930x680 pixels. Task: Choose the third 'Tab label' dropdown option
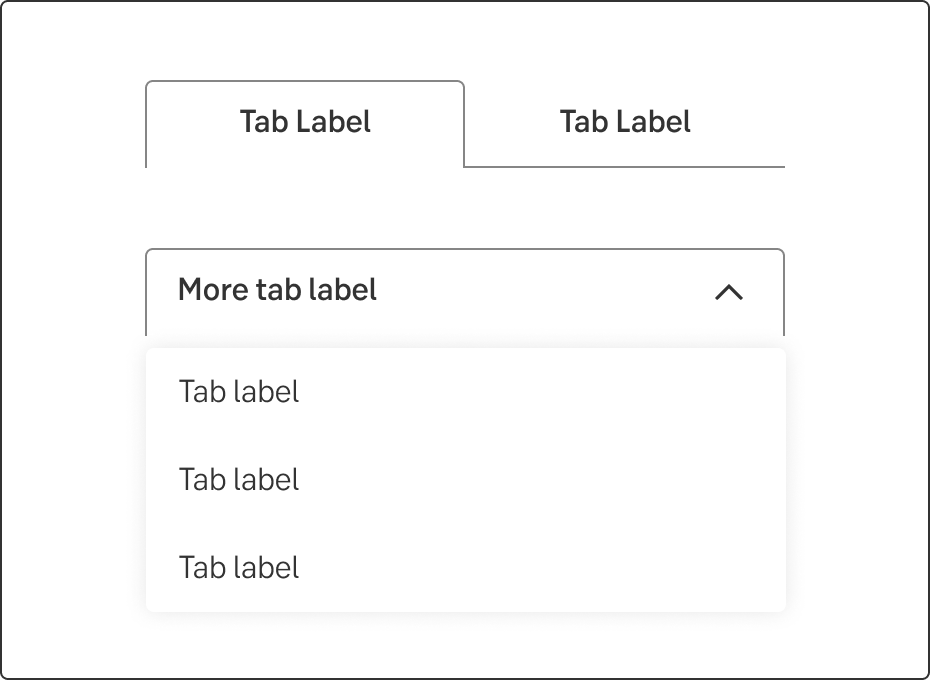tap(239, 568)
